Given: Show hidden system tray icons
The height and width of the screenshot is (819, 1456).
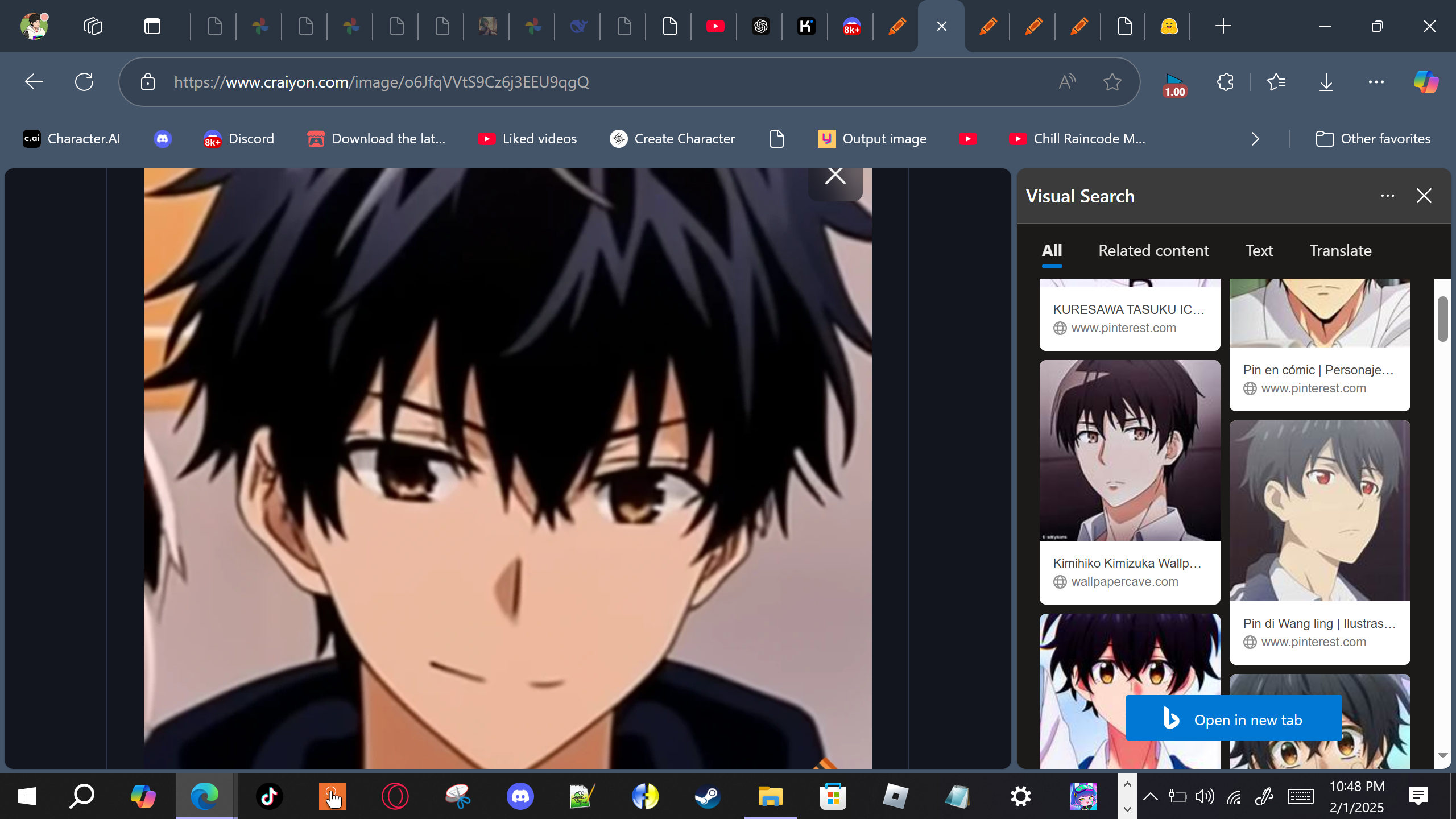Looking at the screenshot, I should 1150,796.
